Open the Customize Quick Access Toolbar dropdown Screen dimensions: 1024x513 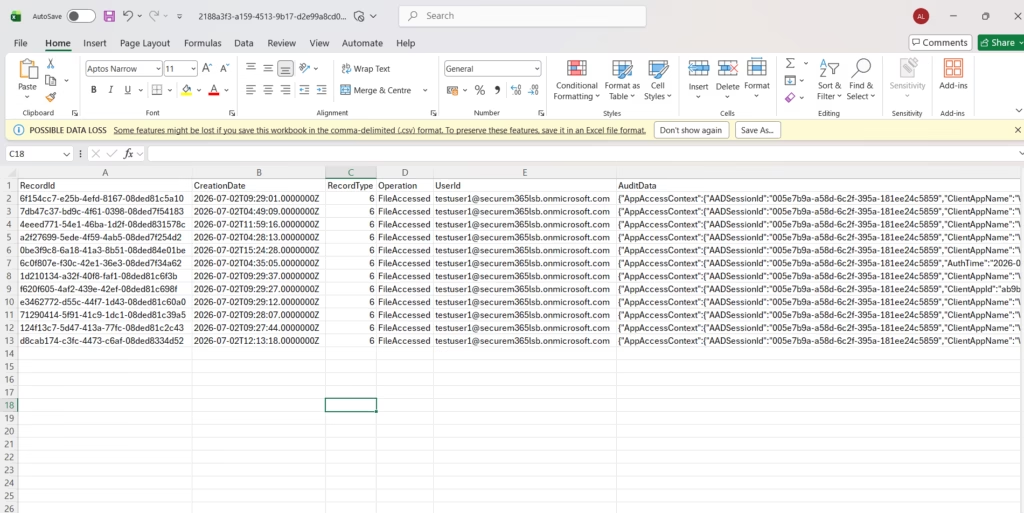[180, 16]
